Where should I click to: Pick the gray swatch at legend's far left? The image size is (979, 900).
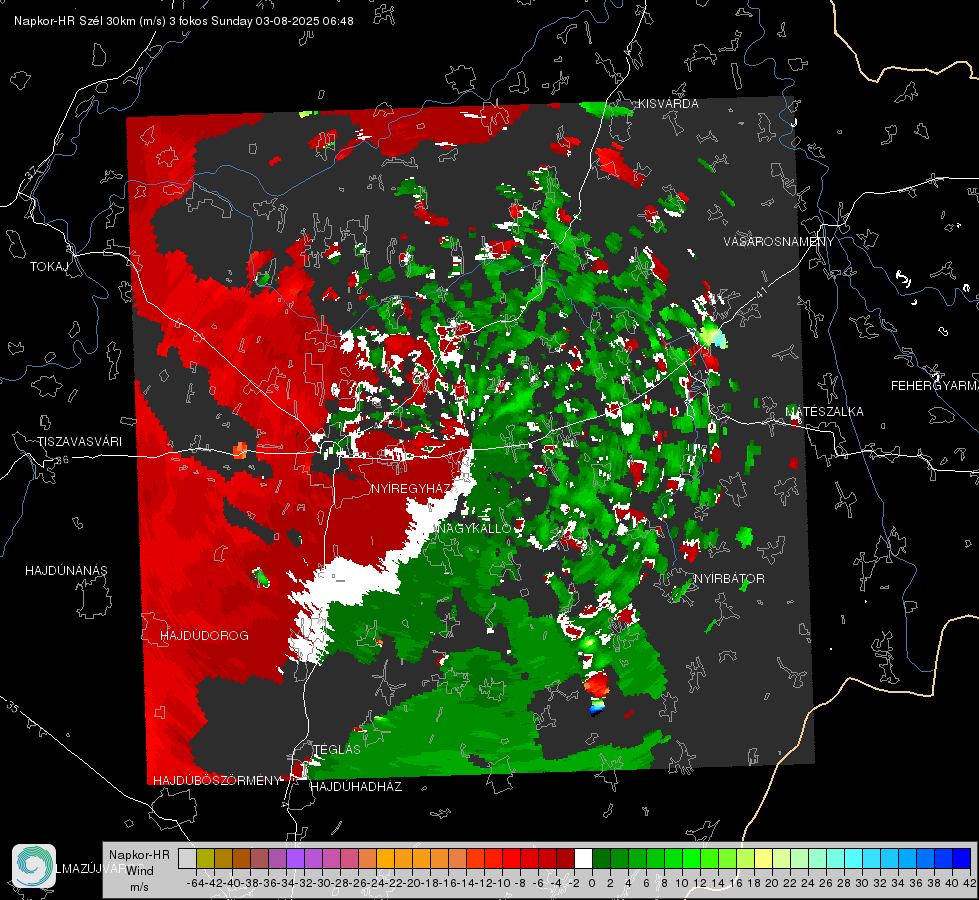pyautogui.click(x=187, y=858)
